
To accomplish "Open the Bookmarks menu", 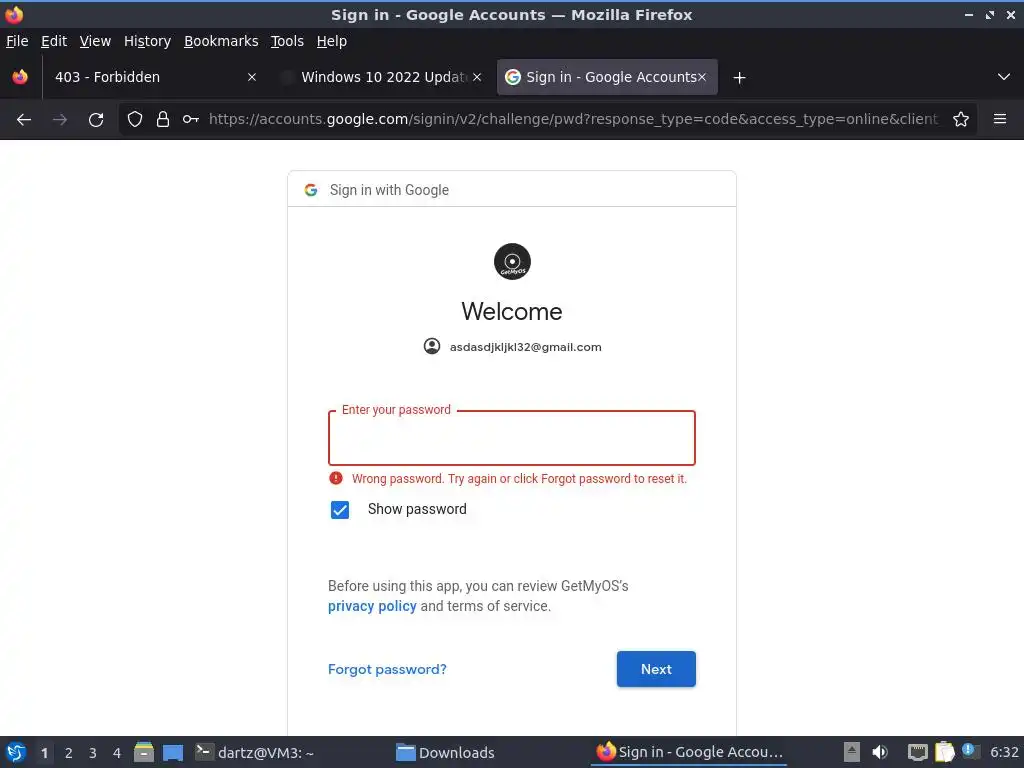I will (x=221, y=41).
